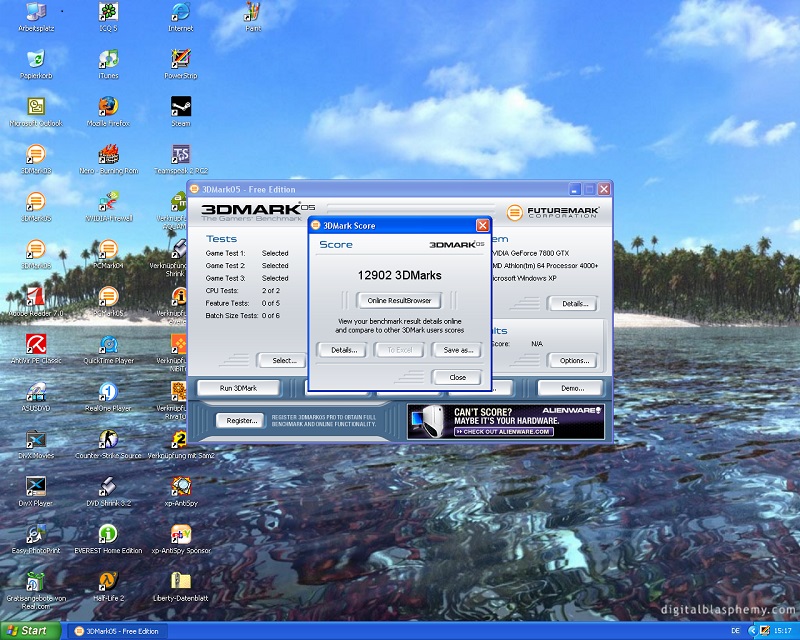The image size is (800, 640).
Task: Select the Liberty-Datenblatt folder icon
Action: click(181, 586)
